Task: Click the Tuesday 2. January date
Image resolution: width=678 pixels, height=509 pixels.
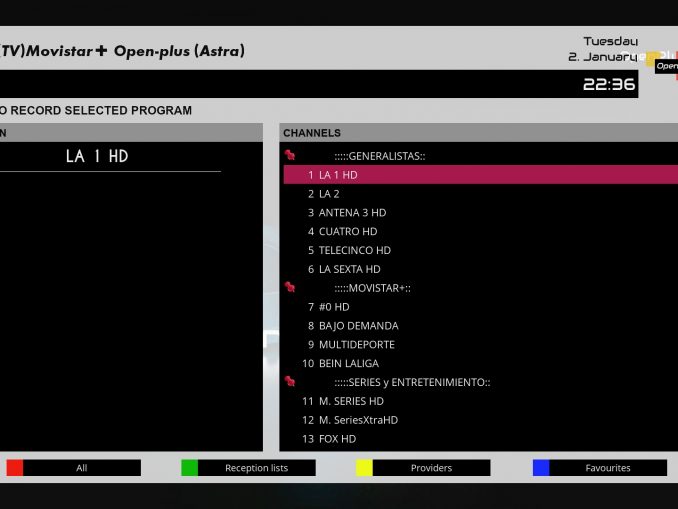Action: [603, 49]
